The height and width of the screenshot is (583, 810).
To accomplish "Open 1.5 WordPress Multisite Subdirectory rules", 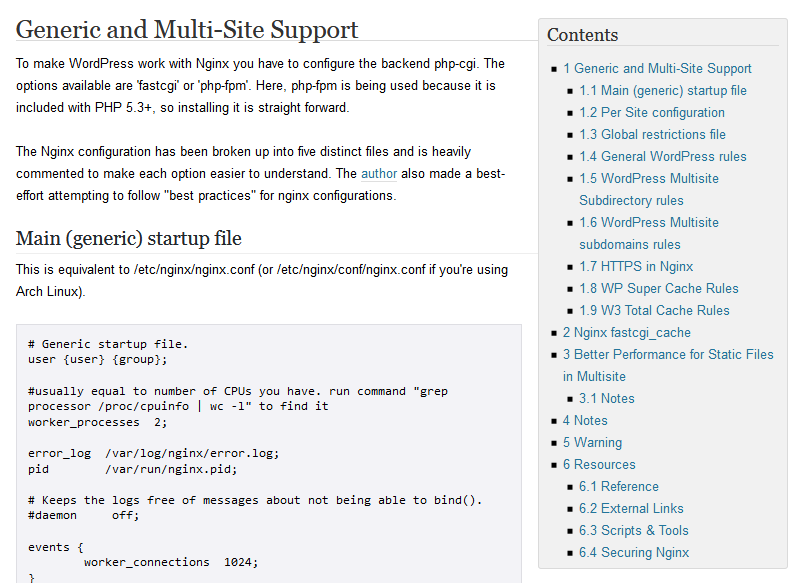I will (649, 190).
